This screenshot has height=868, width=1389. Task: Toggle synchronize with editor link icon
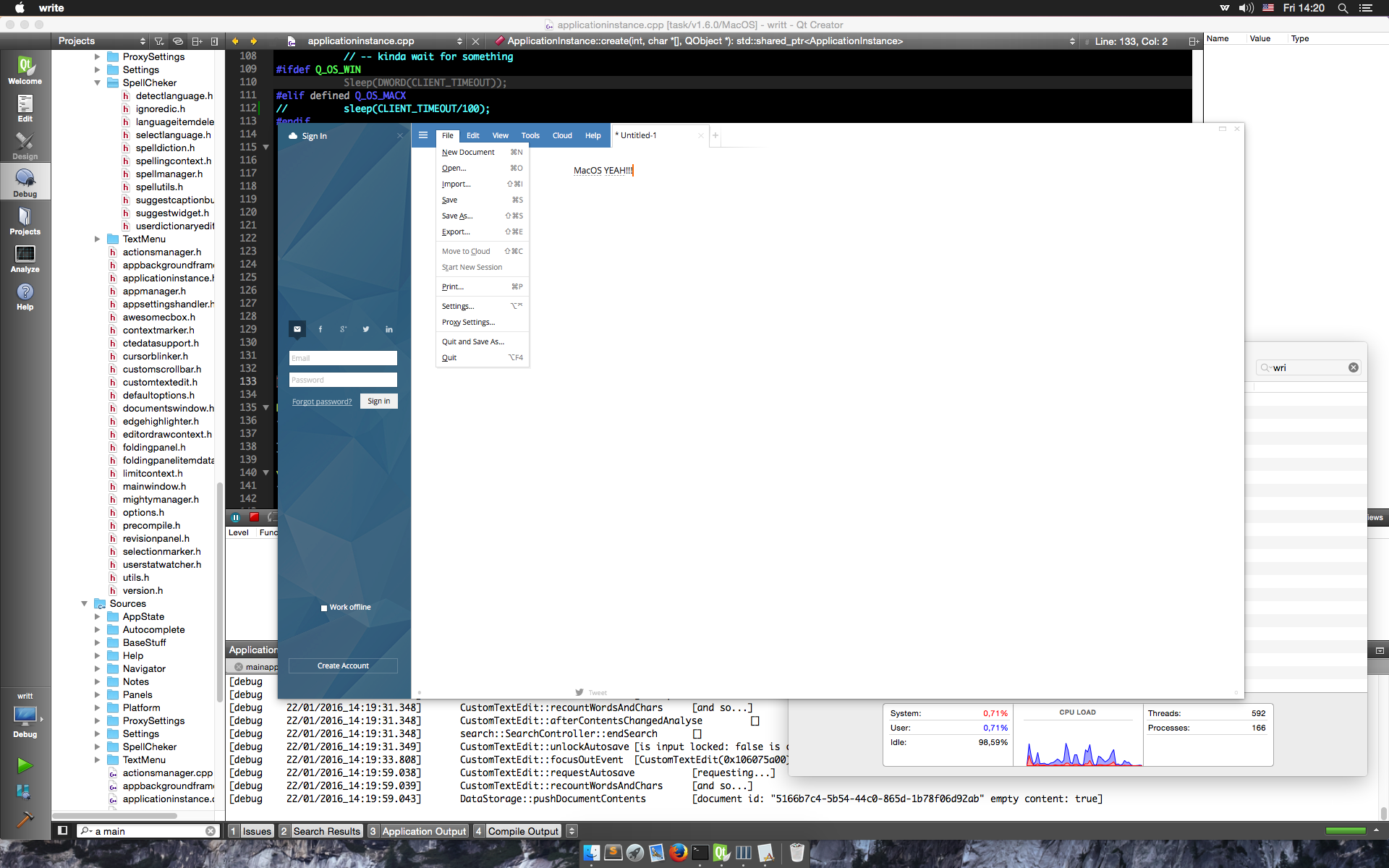click(178, 41)
